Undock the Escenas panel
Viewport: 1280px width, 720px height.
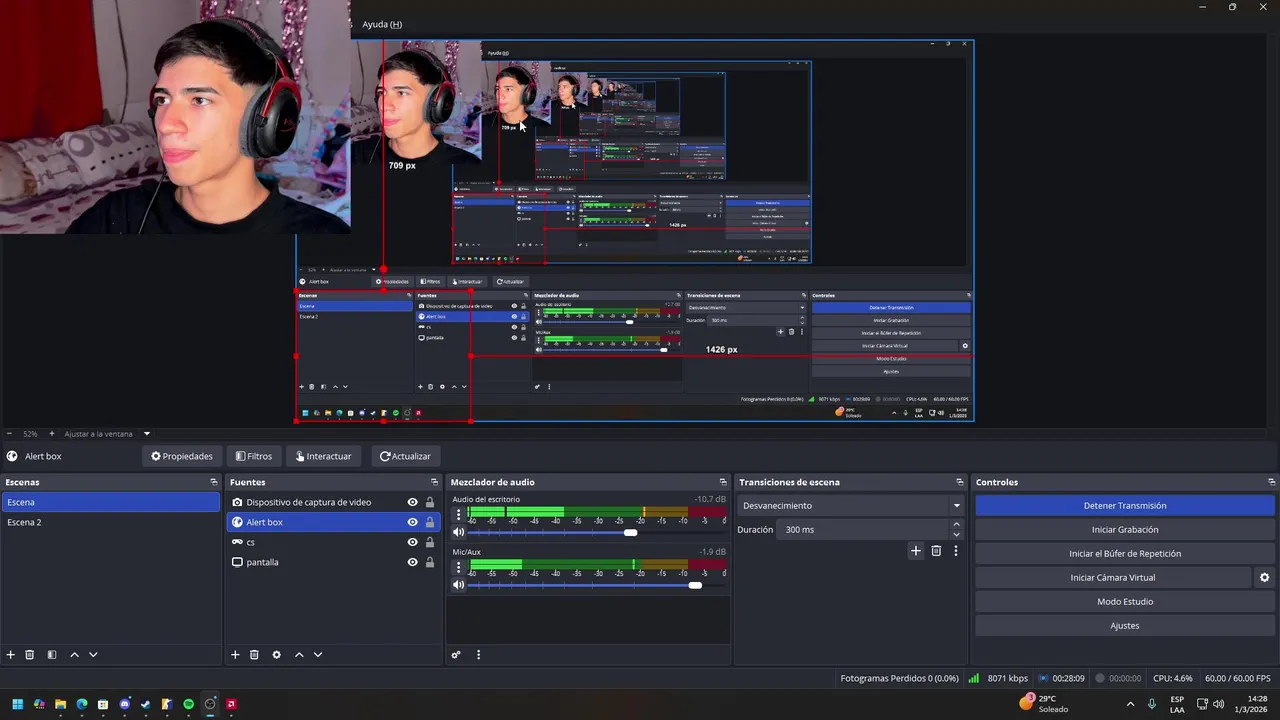(x=213, y=482)
